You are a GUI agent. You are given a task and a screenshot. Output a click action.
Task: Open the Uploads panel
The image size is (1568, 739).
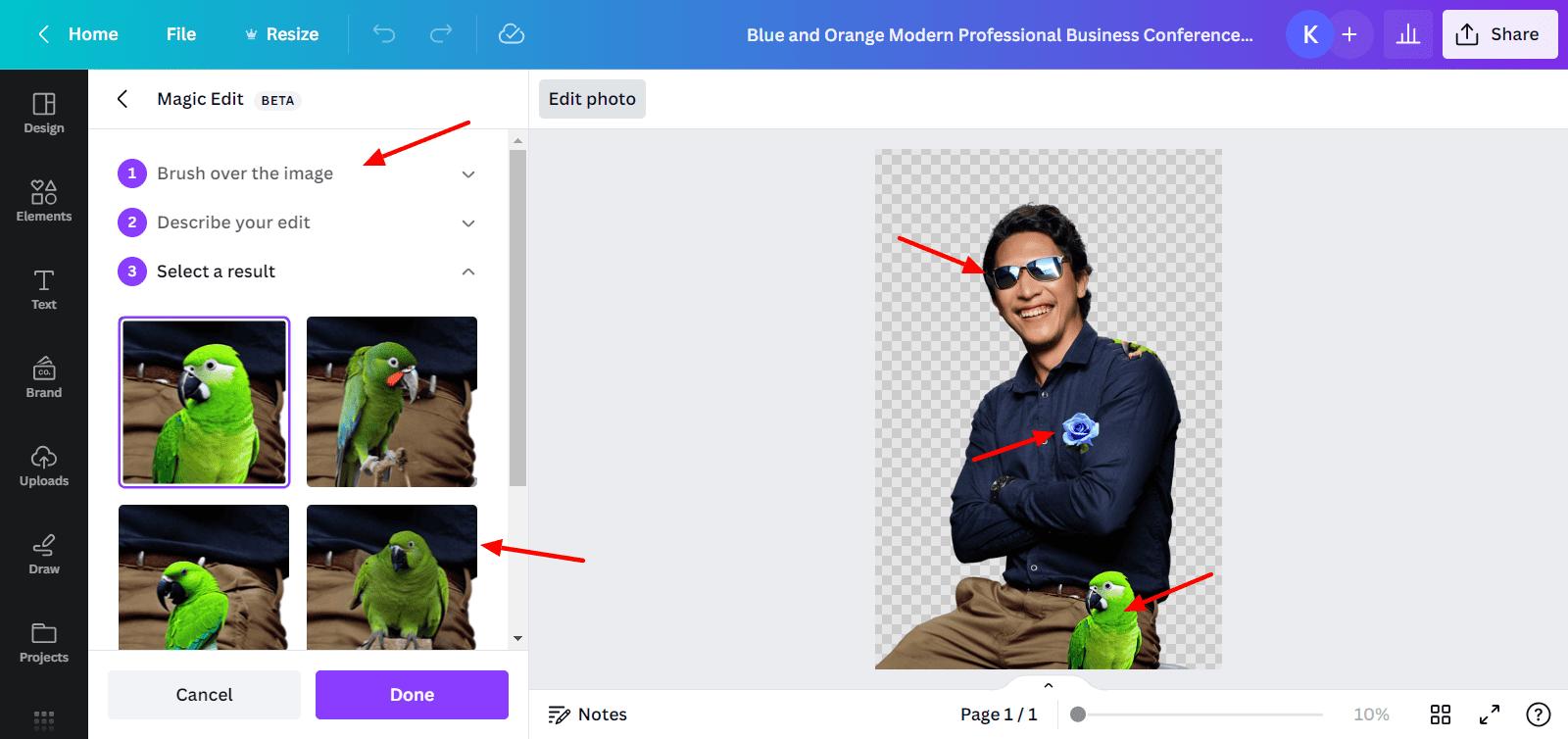(44, 466)
